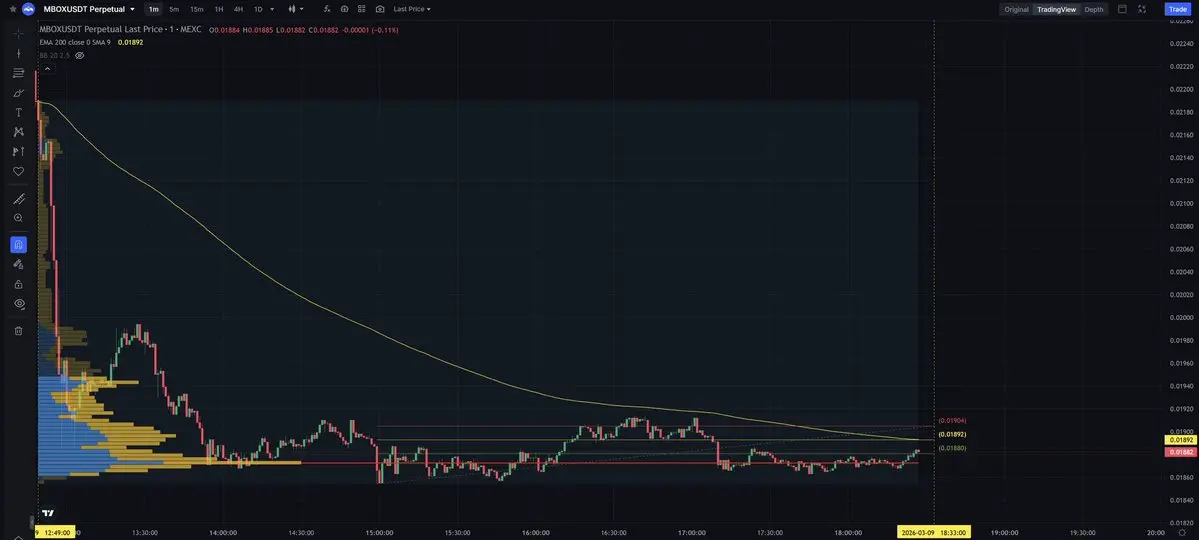The image size is (1199, 540).
Task: Click the 2026-03-09 18:33:00 time label
Action: coord(934,532)
